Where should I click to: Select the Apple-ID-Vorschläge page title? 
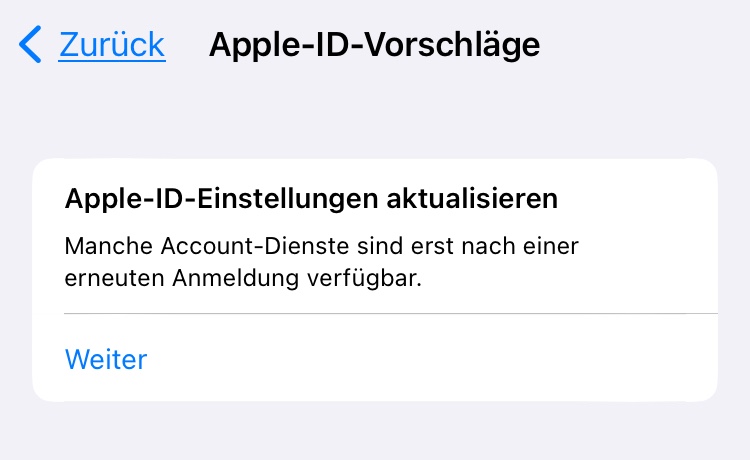click(x=375, y=45)
